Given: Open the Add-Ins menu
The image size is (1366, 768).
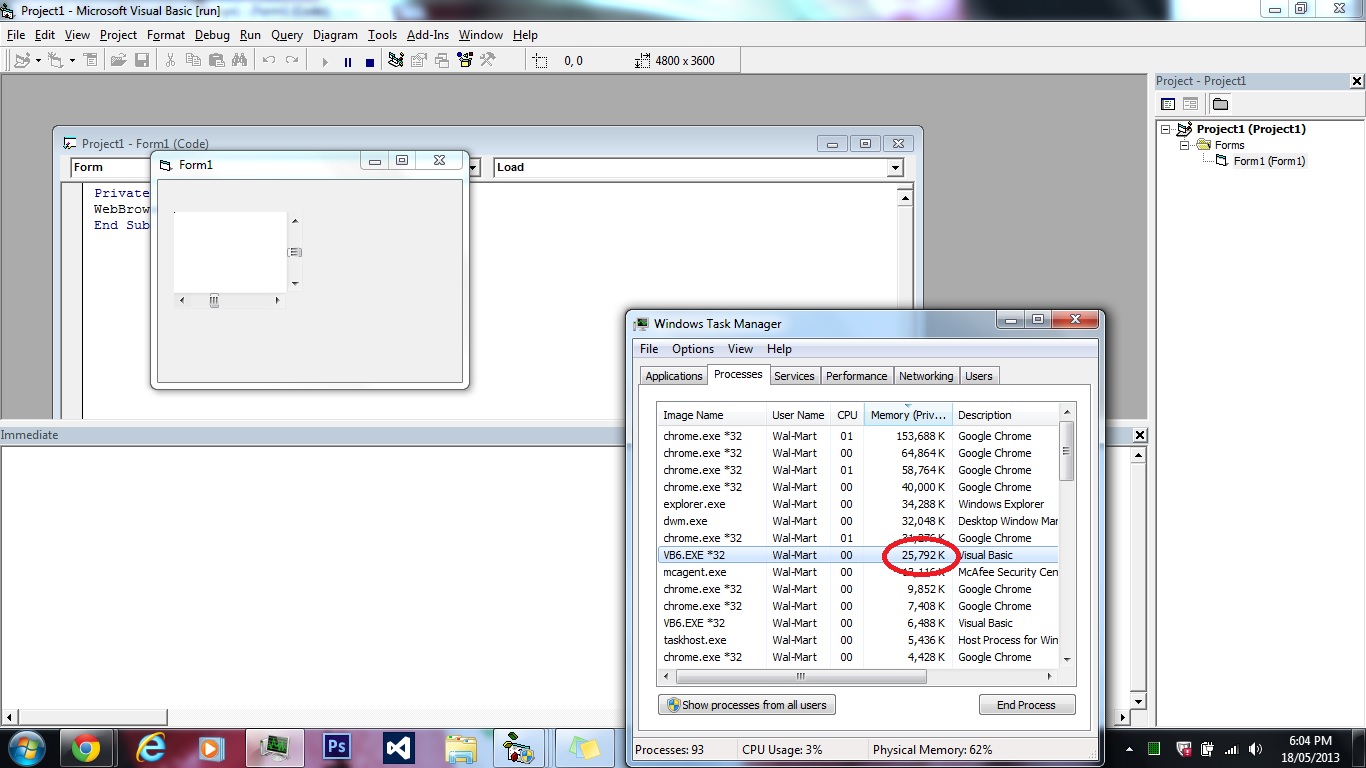Looking at the screenshot, I should click(428, 35).
